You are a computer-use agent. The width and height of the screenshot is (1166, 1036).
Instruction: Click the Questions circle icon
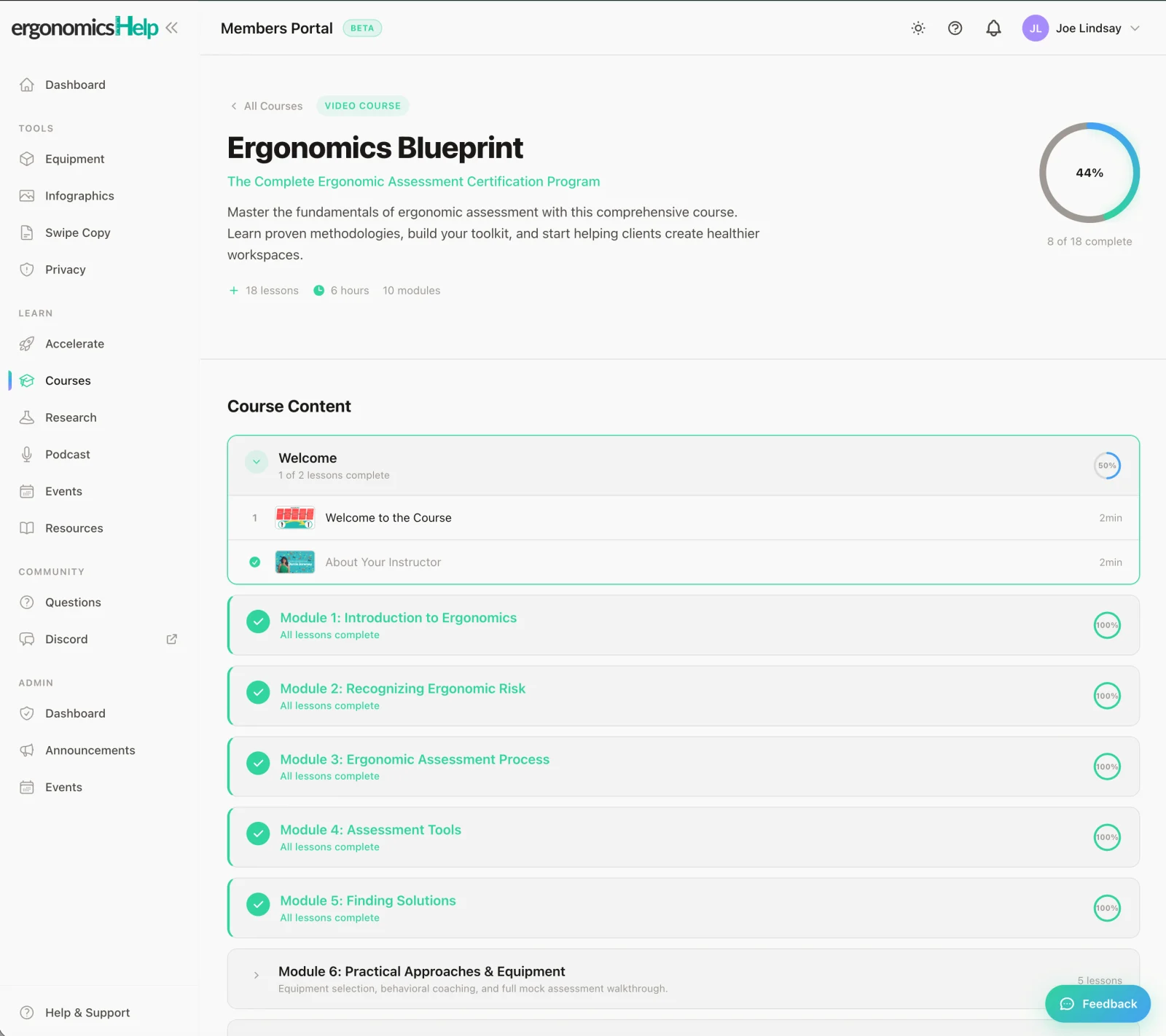pos(27,603)
